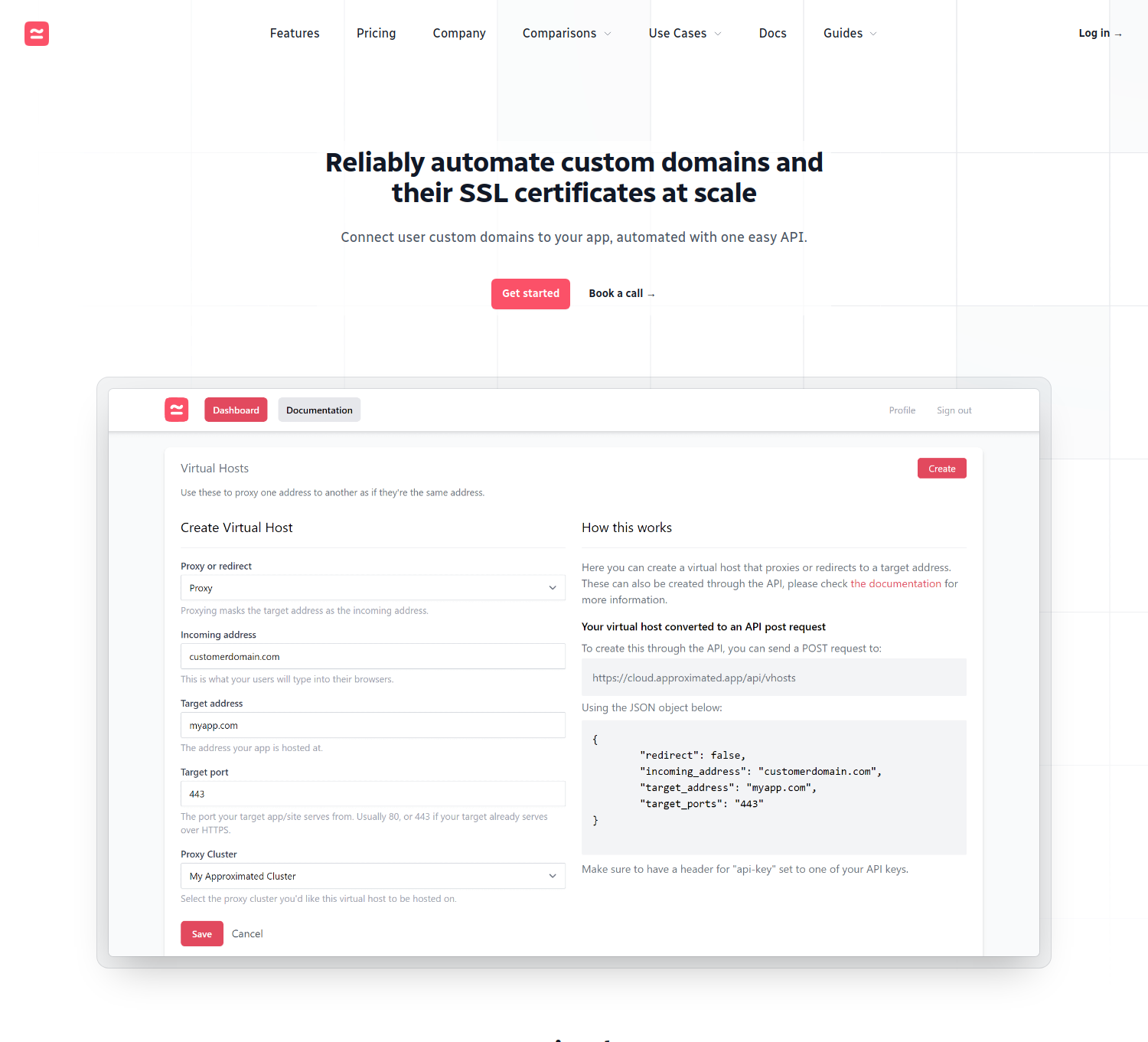Focus the Incoming address field
The width and height of the screenshot is (1148, 1042).
373,657
